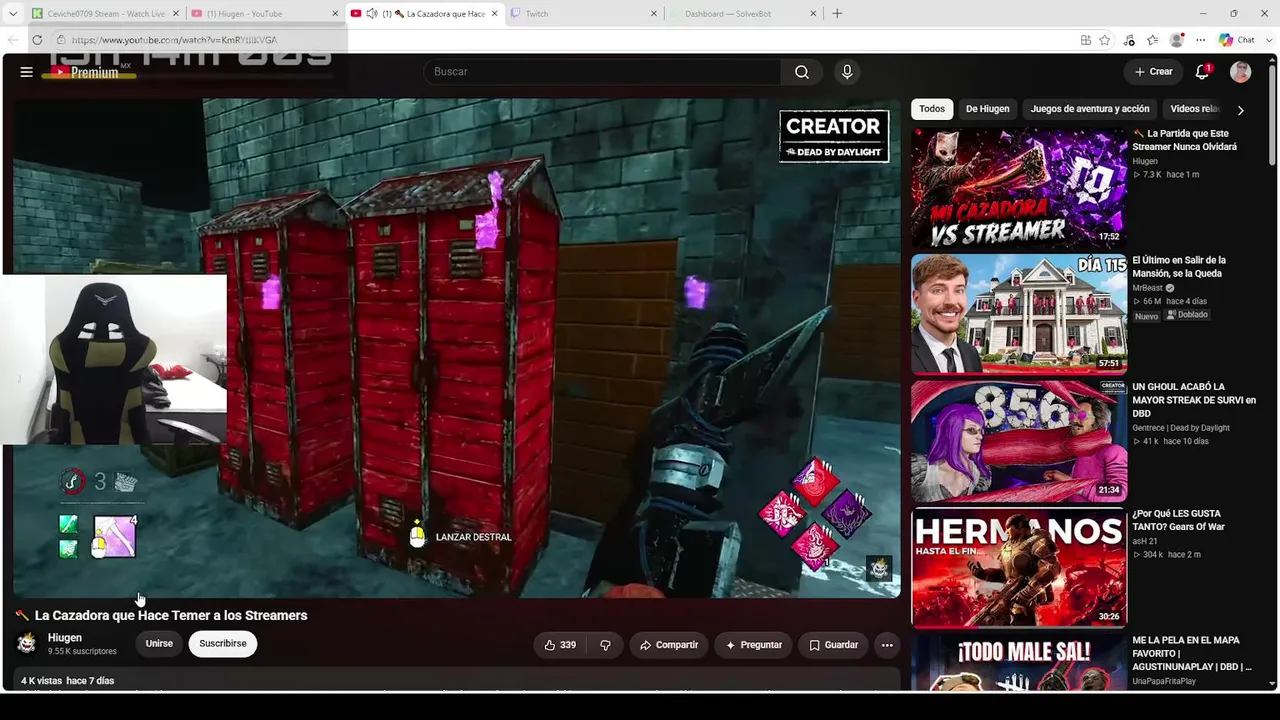Close the Twitch tab
Image resolution: width=1280 pixels, height=720 pixels.
click(654, 14)
